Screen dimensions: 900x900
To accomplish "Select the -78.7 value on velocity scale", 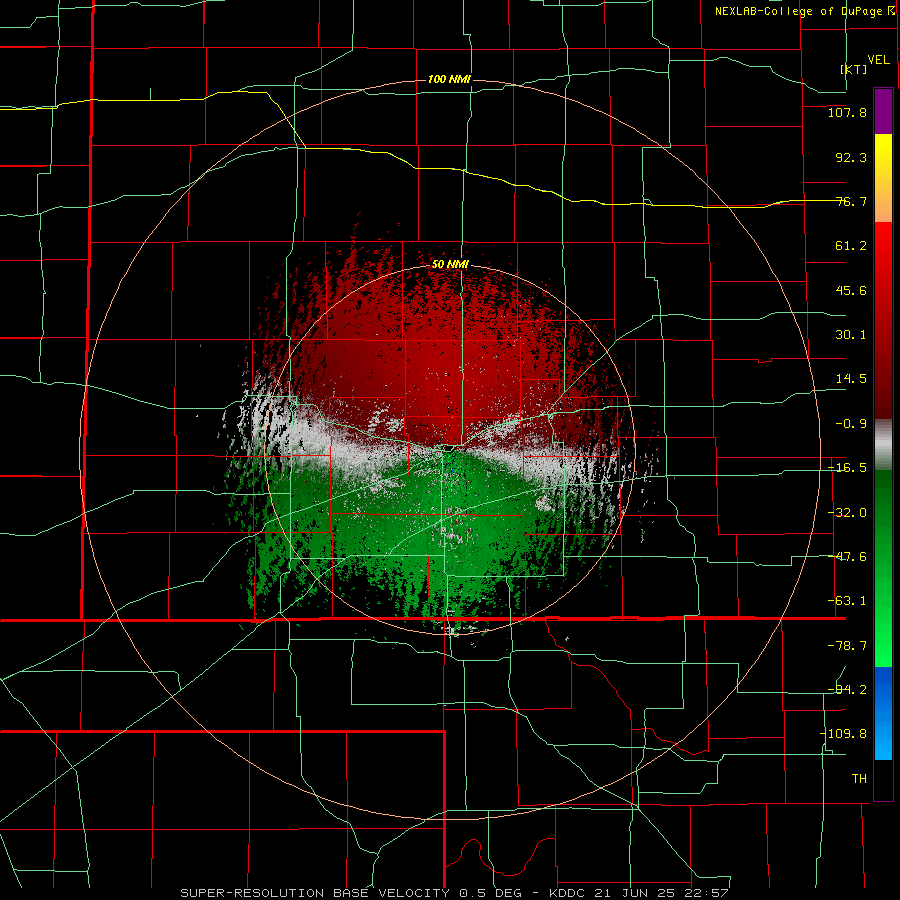I will (x=847, y=646).
